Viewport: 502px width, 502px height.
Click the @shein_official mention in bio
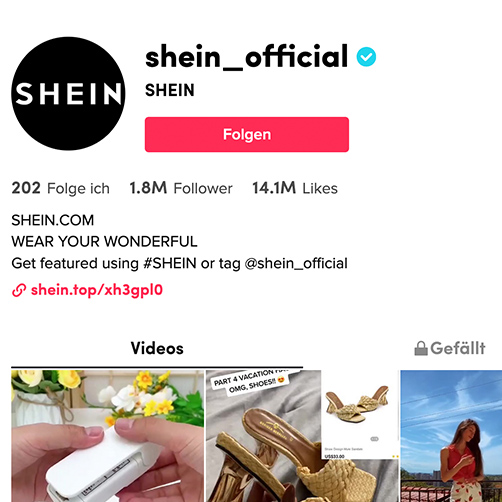[296, 263]
